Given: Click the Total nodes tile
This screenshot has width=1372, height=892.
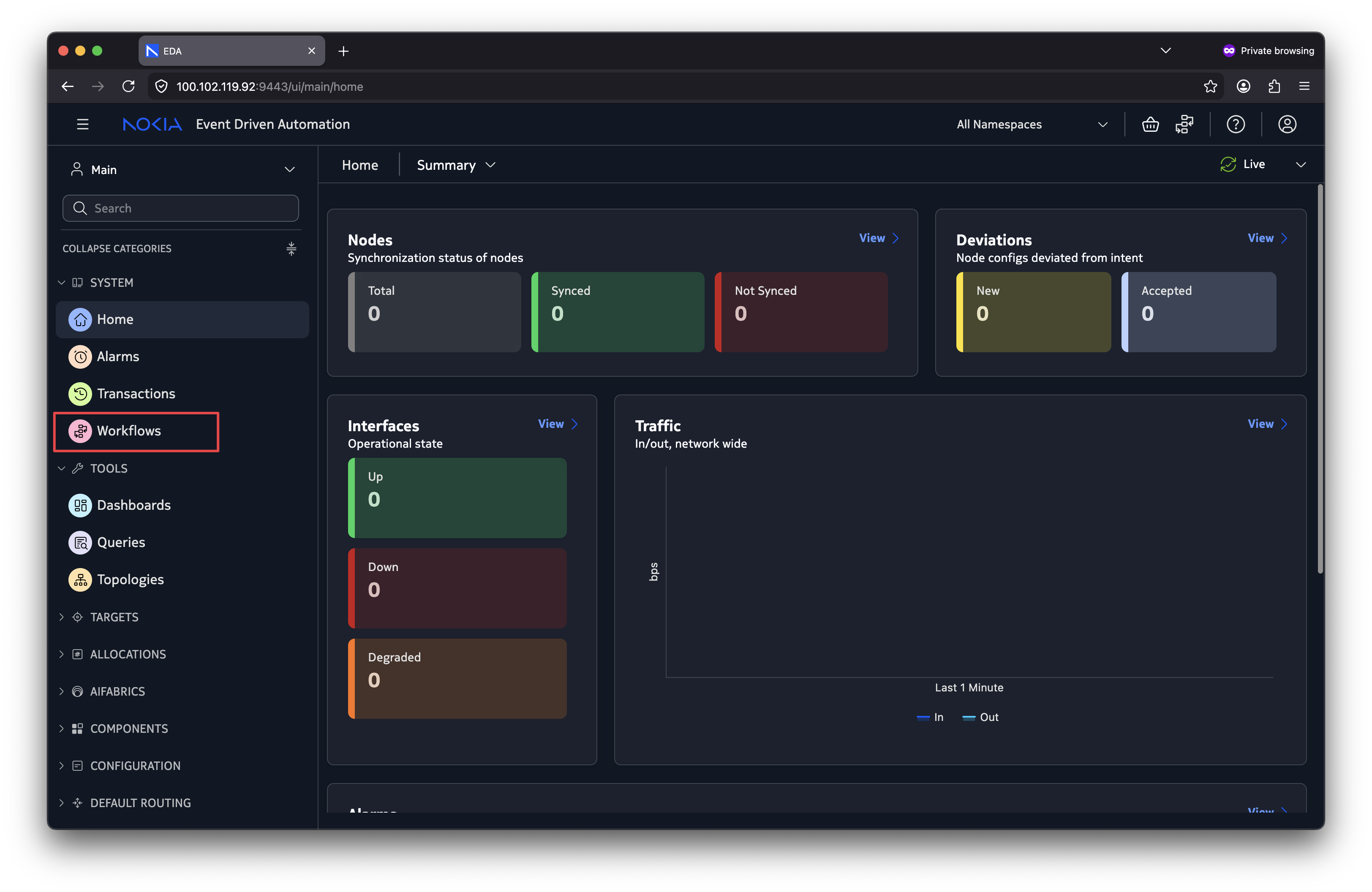Looking at the screenshot, I should point(434,312).
